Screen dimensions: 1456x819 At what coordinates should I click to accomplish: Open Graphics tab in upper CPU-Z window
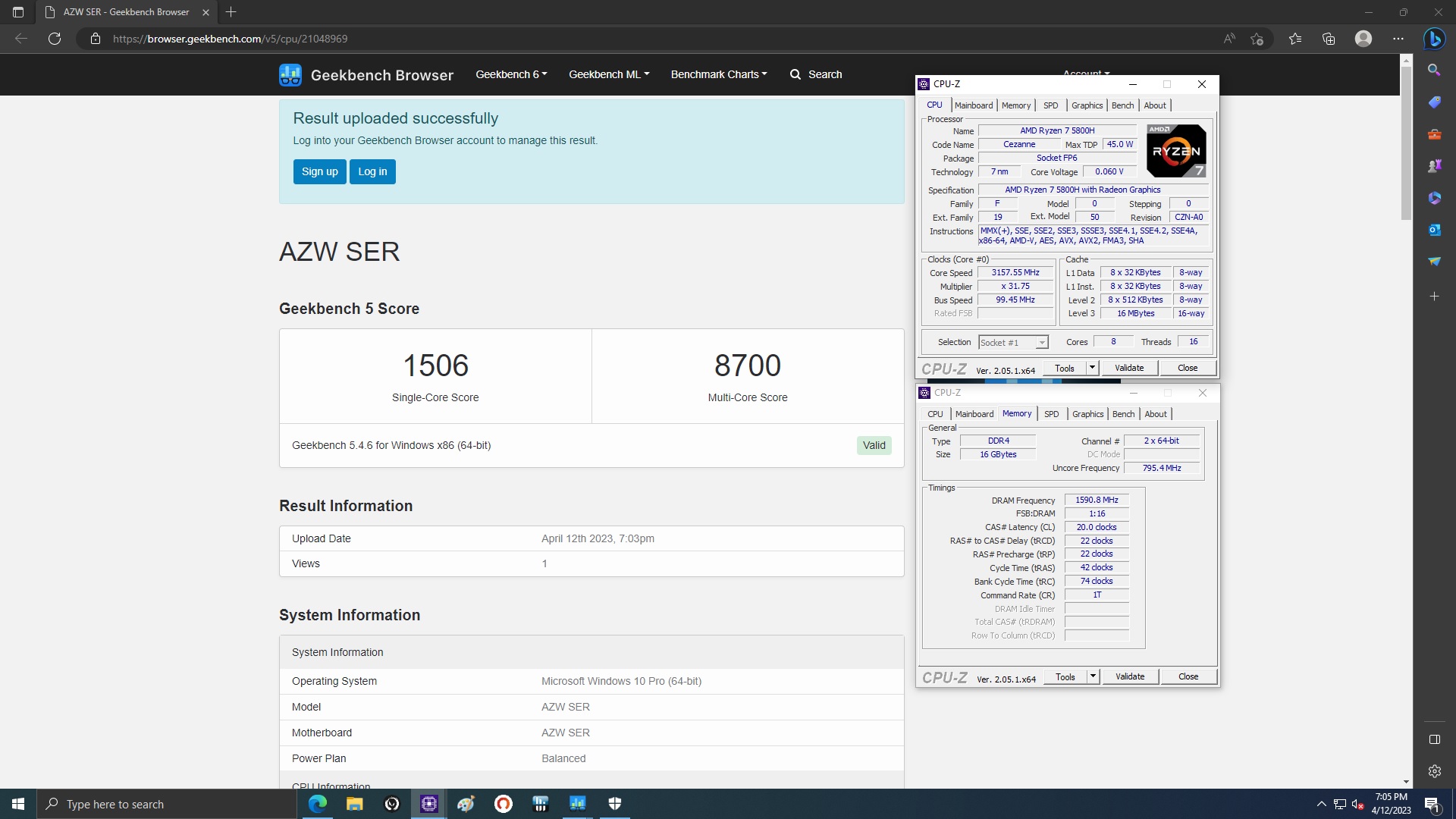1087,105
